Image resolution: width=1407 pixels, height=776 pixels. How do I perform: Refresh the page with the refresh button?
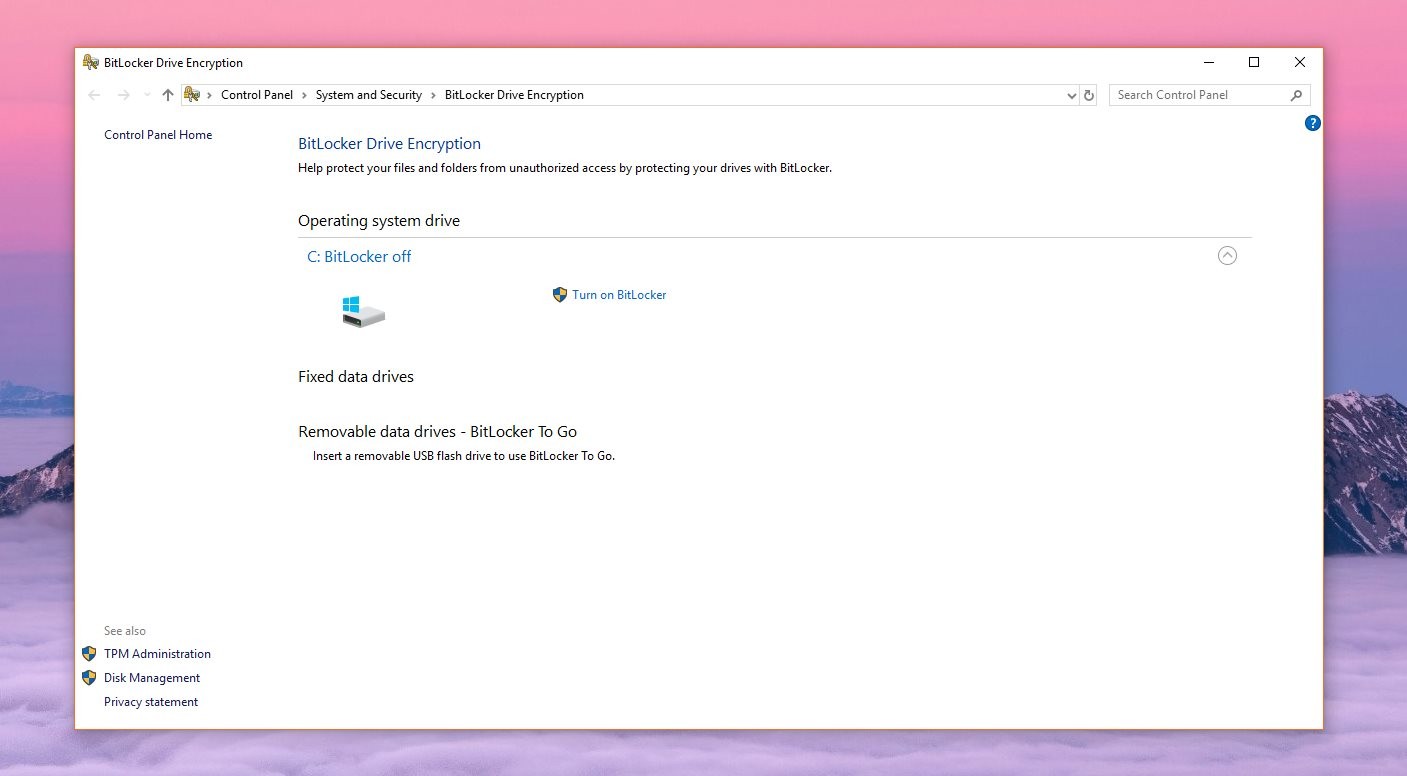[x=1089, y=95]
